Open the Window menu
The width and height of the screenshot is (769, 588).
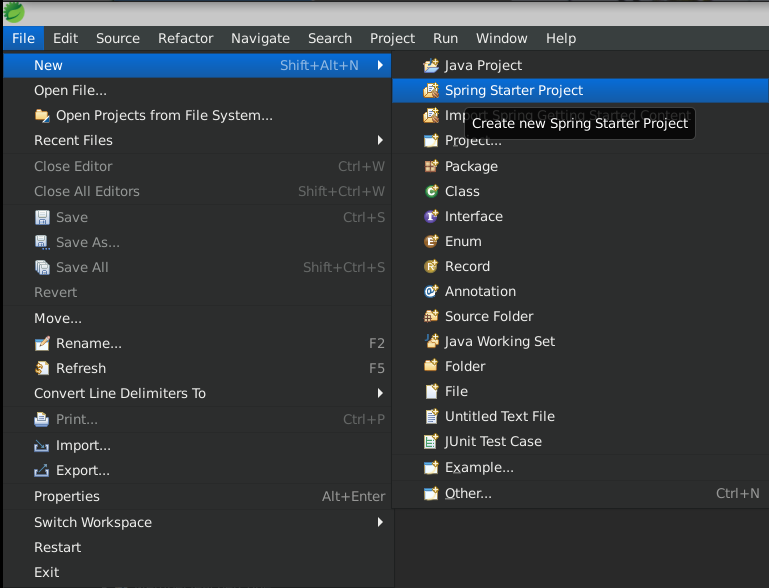tap(501, 38)
